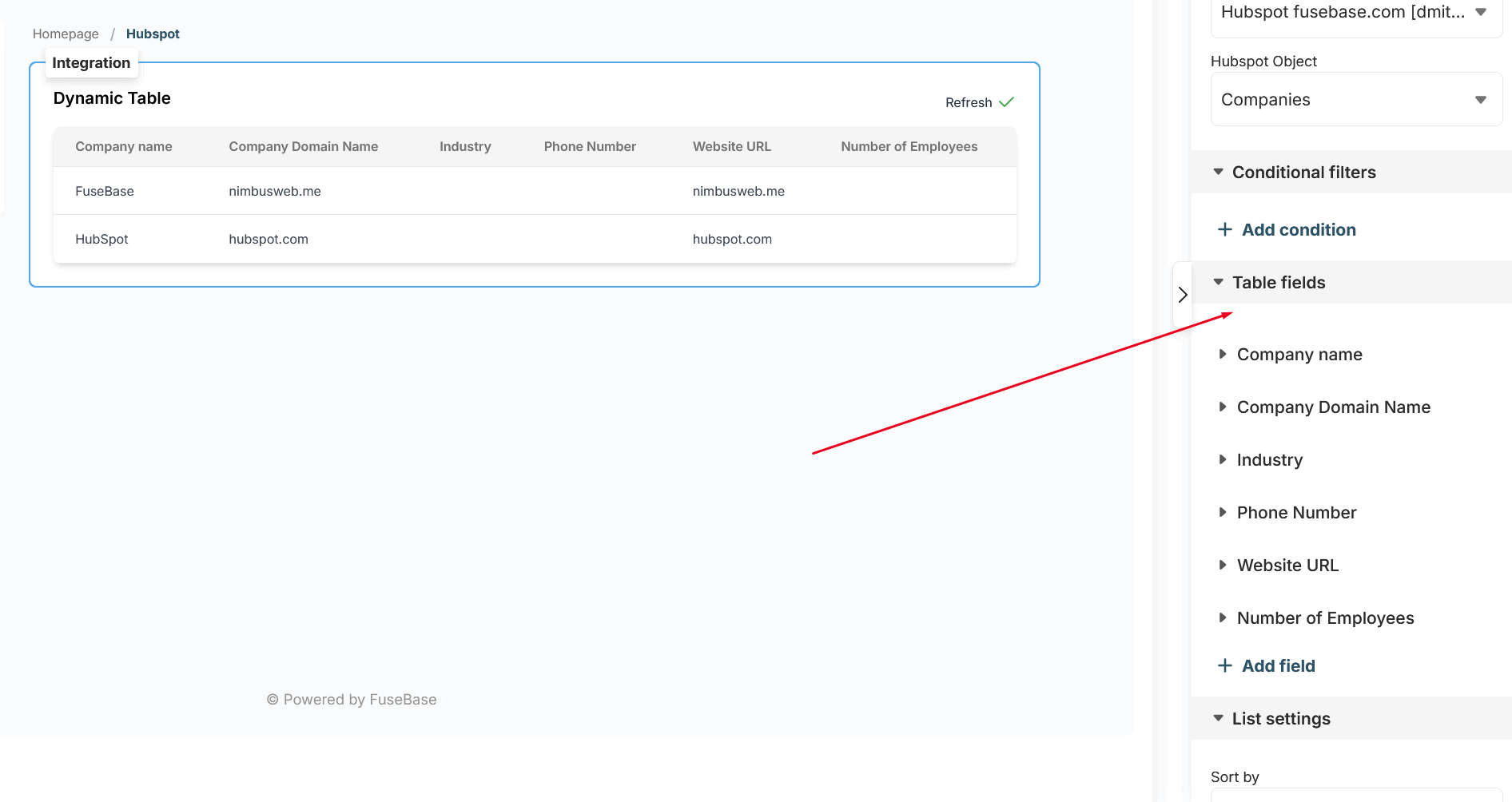Screen dimensions: 1512x802
Task: Click the plus icon beside Add condition
Action: 1224,230
